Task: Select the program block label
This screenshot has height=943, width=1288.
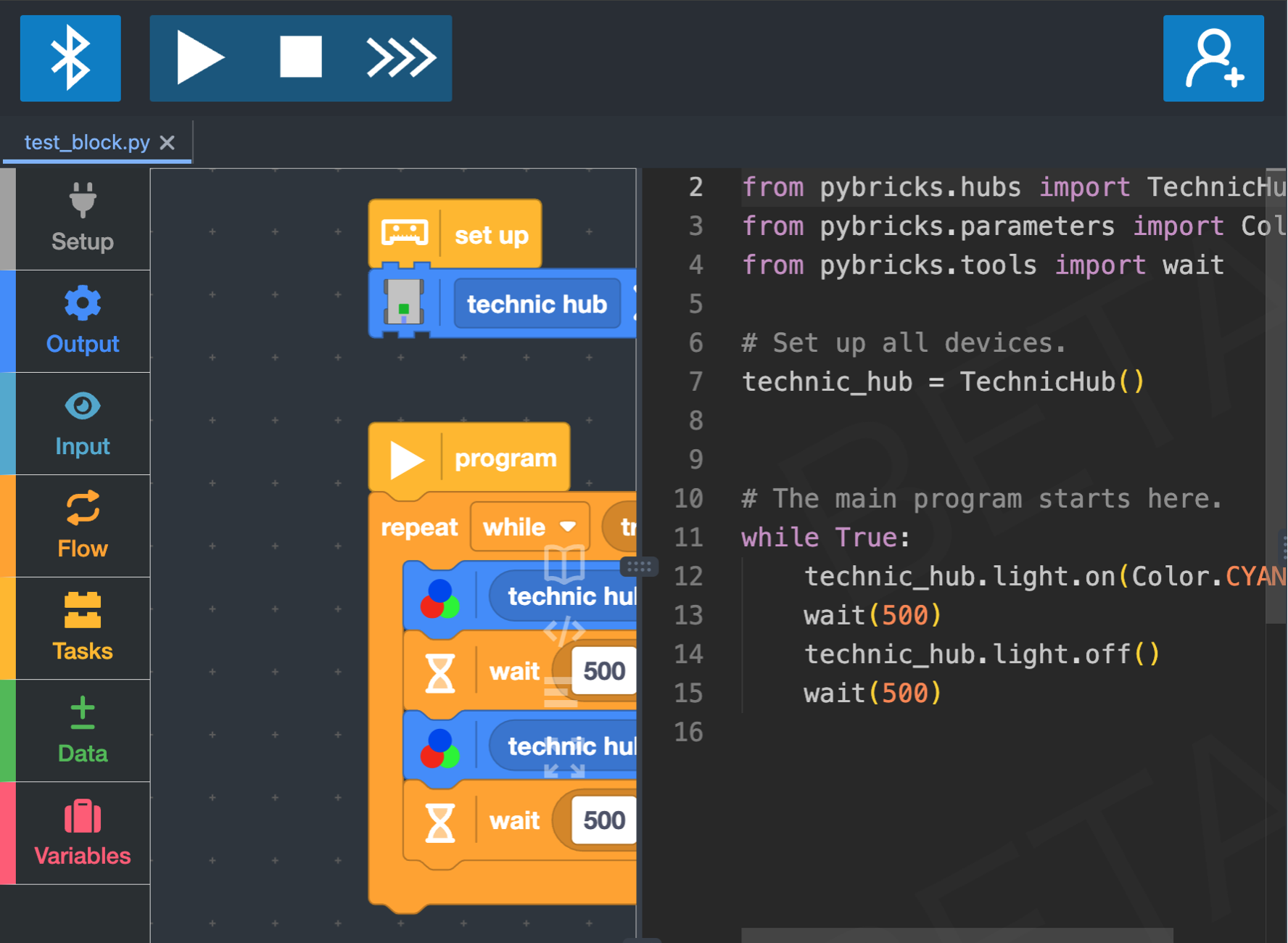Action: 505,458
